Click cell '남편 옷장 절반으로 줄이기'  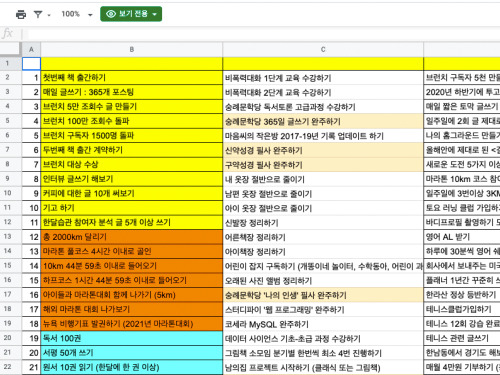click(x=323, y=193)
